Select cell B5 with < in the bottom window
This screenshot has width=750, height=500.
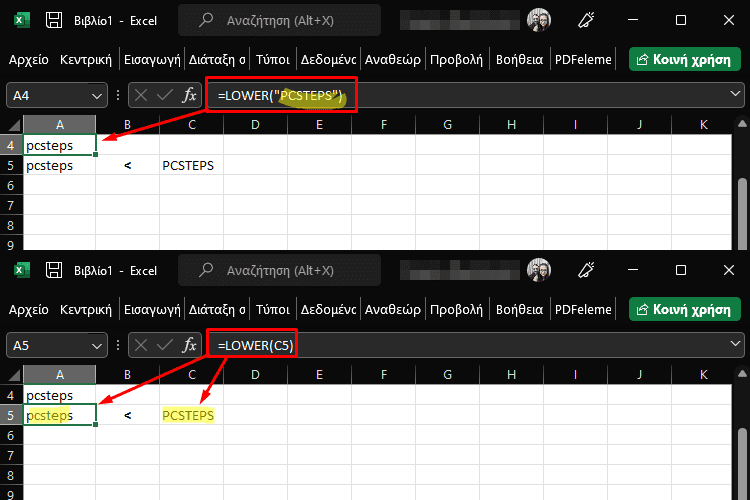(x=127, y=415)
